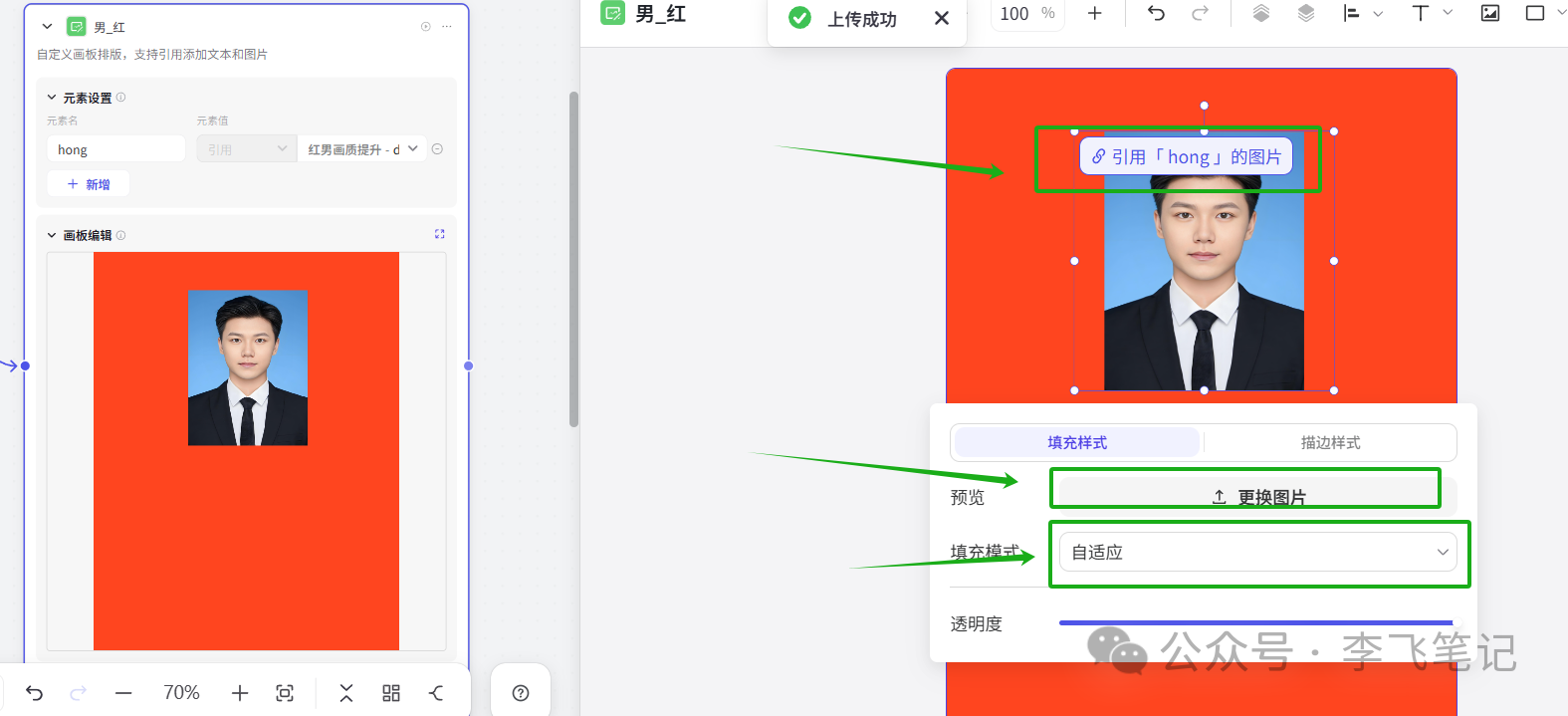Select the rectangle shape tool
This screenshot has width=1568, height=716.
[x=1535, y=13]
